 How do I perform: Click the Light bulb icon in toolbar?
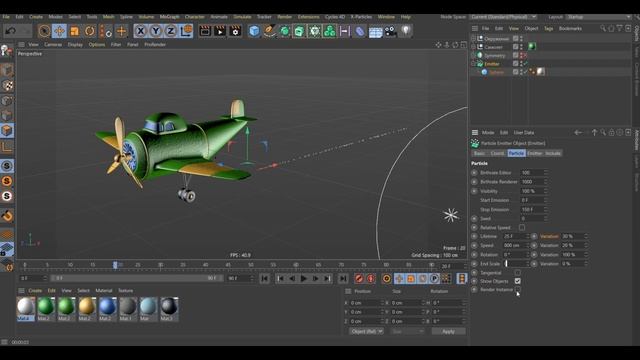click(x=405, y=31)
